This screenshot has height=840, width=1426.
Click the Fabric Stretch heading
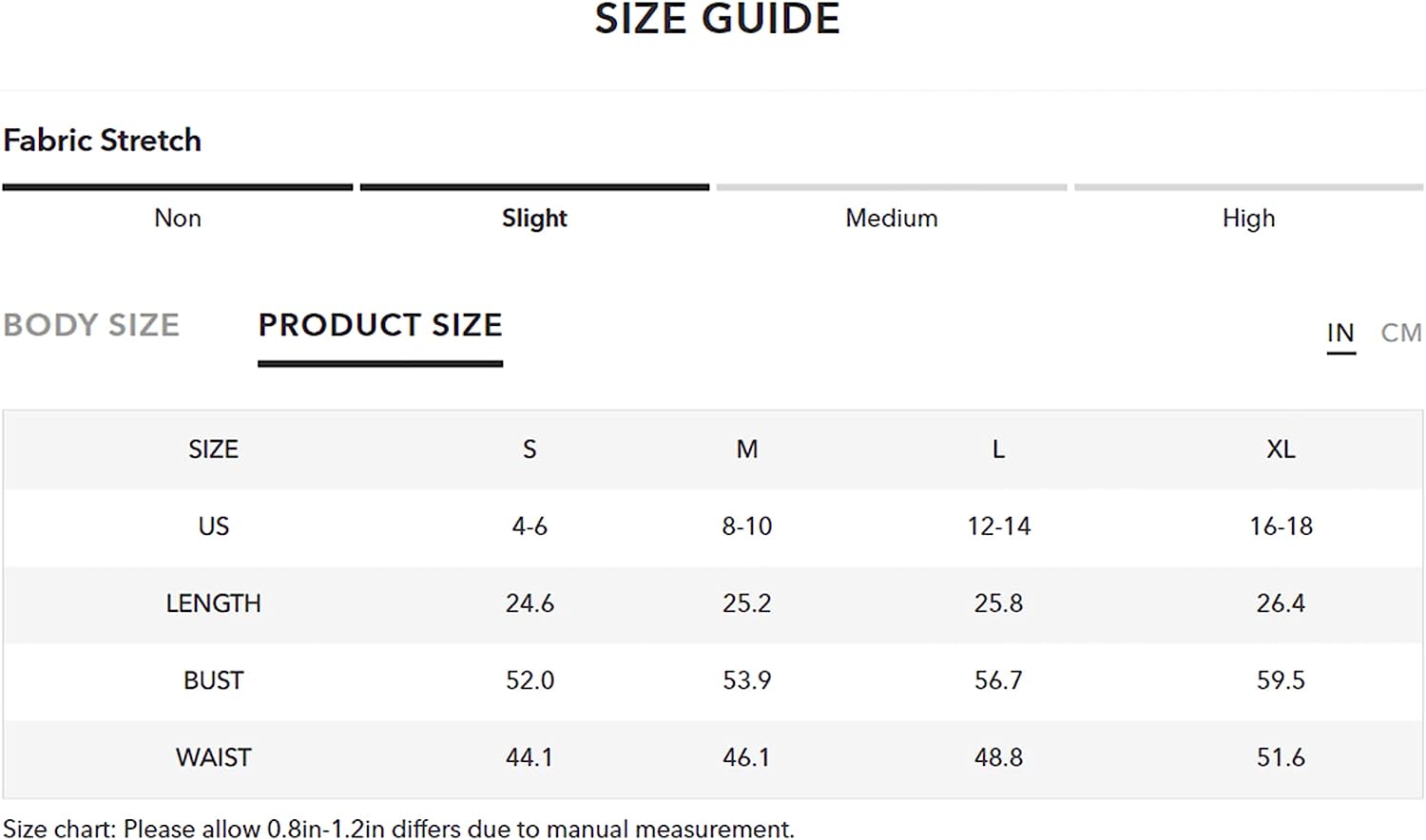pyautogui.click(x=103, y=141)
